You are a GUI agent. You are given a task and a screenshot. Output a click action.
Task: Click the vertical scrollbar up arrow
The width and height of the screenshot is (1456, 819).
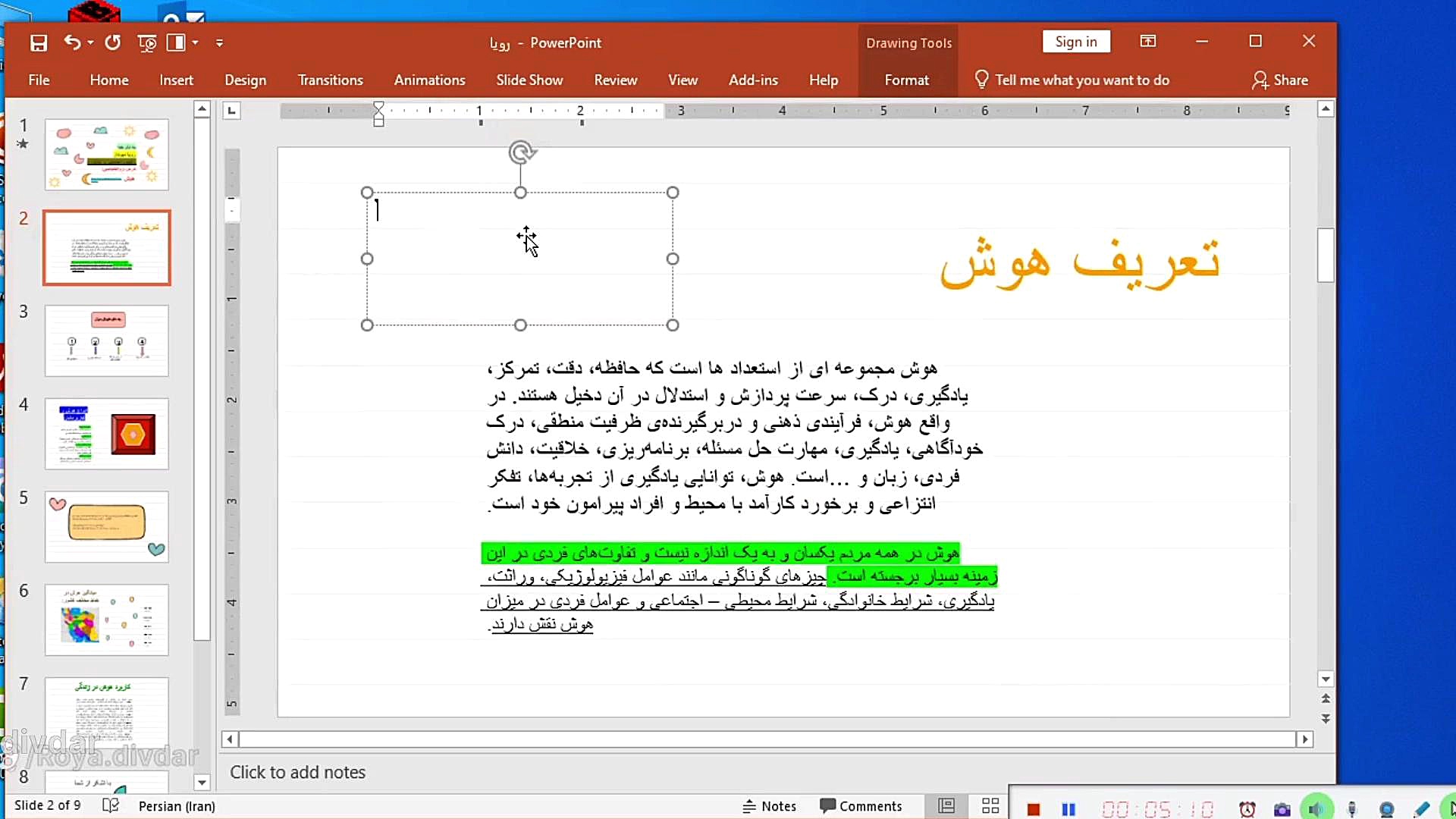click(x=1326, y=109)
